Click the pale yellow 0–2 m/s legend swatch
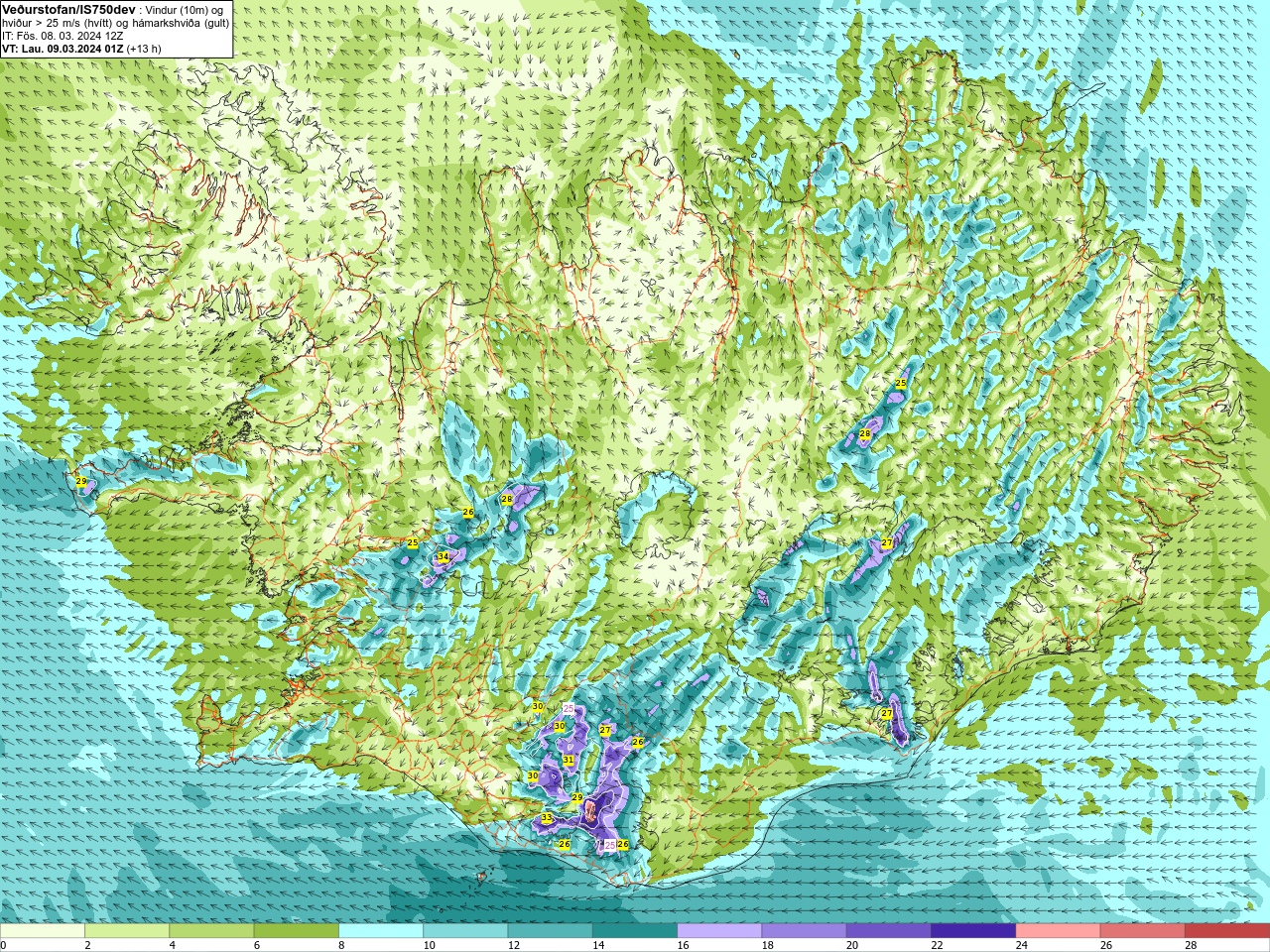Screen dimensions: 1270x952 pyautogui.click(x=43, y=931)
